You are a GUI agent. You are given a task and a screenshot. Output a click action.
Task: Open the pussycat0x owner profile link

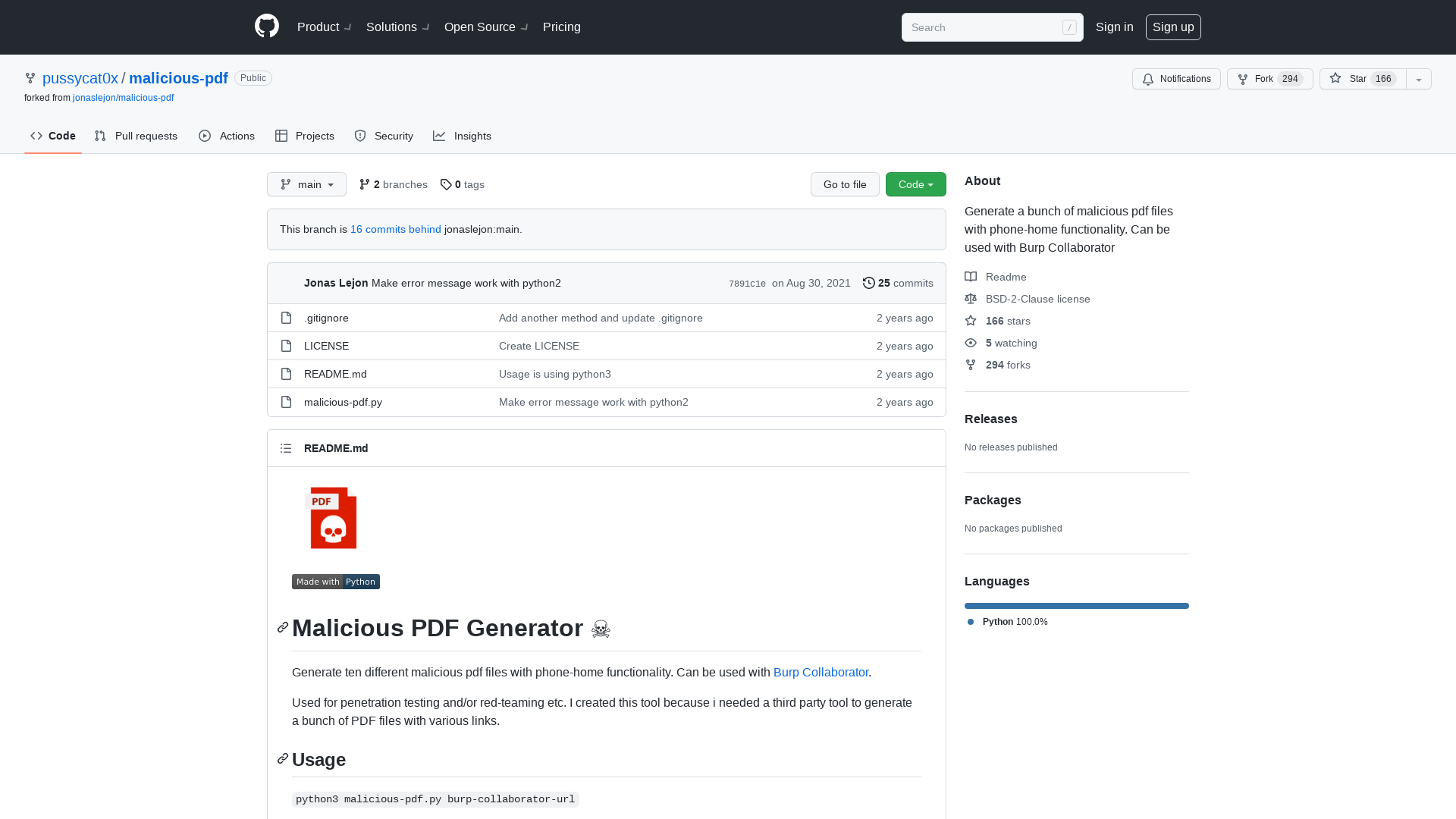[80, 78]
